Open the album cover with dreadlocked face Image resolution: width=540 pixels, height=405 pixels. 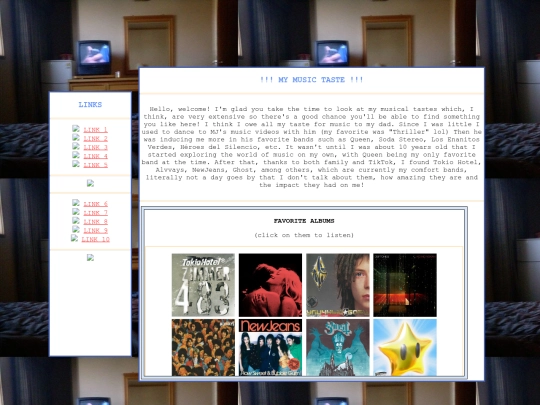coord(338,285)
